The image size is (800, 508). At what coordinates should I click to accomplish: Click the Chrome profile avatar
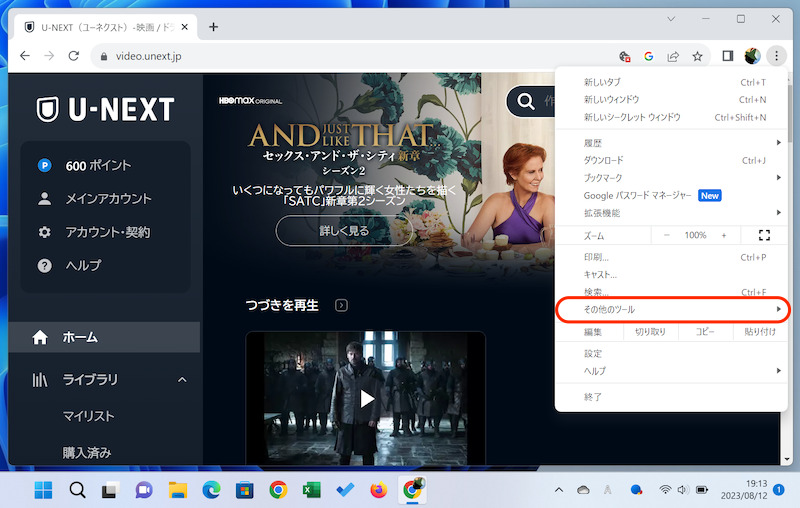pos(752,56)
